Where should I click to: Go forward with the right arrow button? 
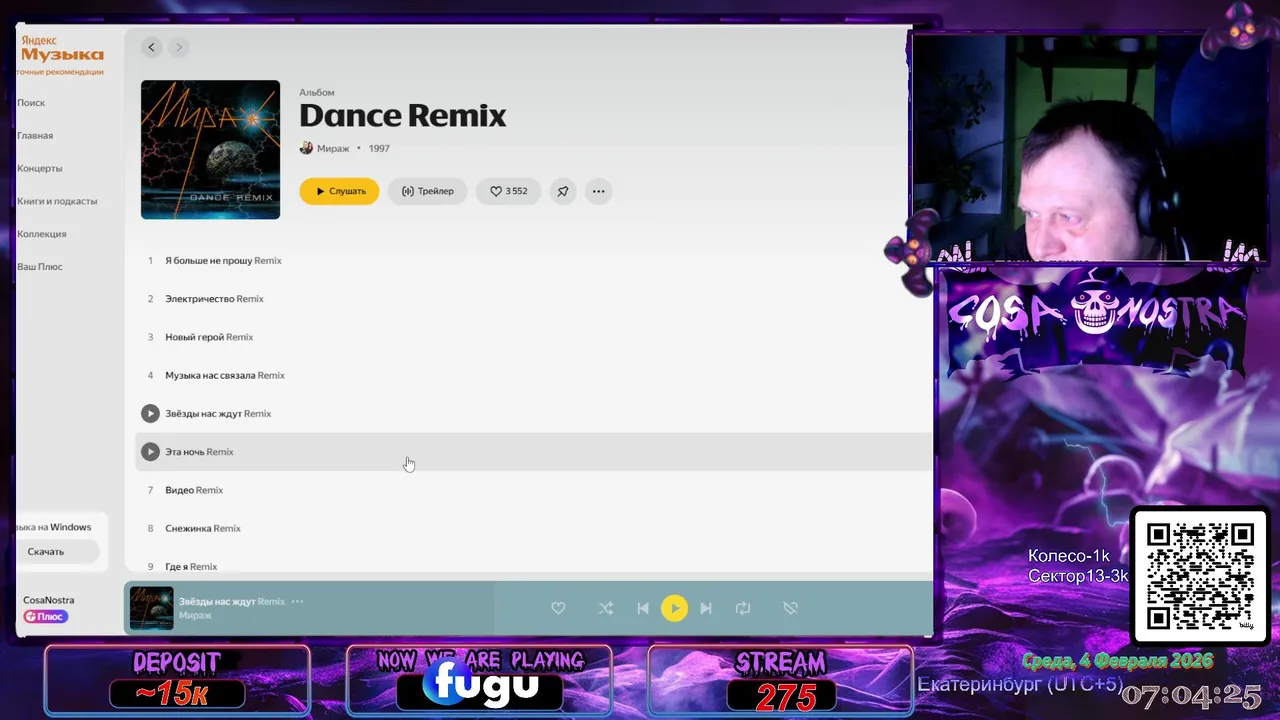179,47
